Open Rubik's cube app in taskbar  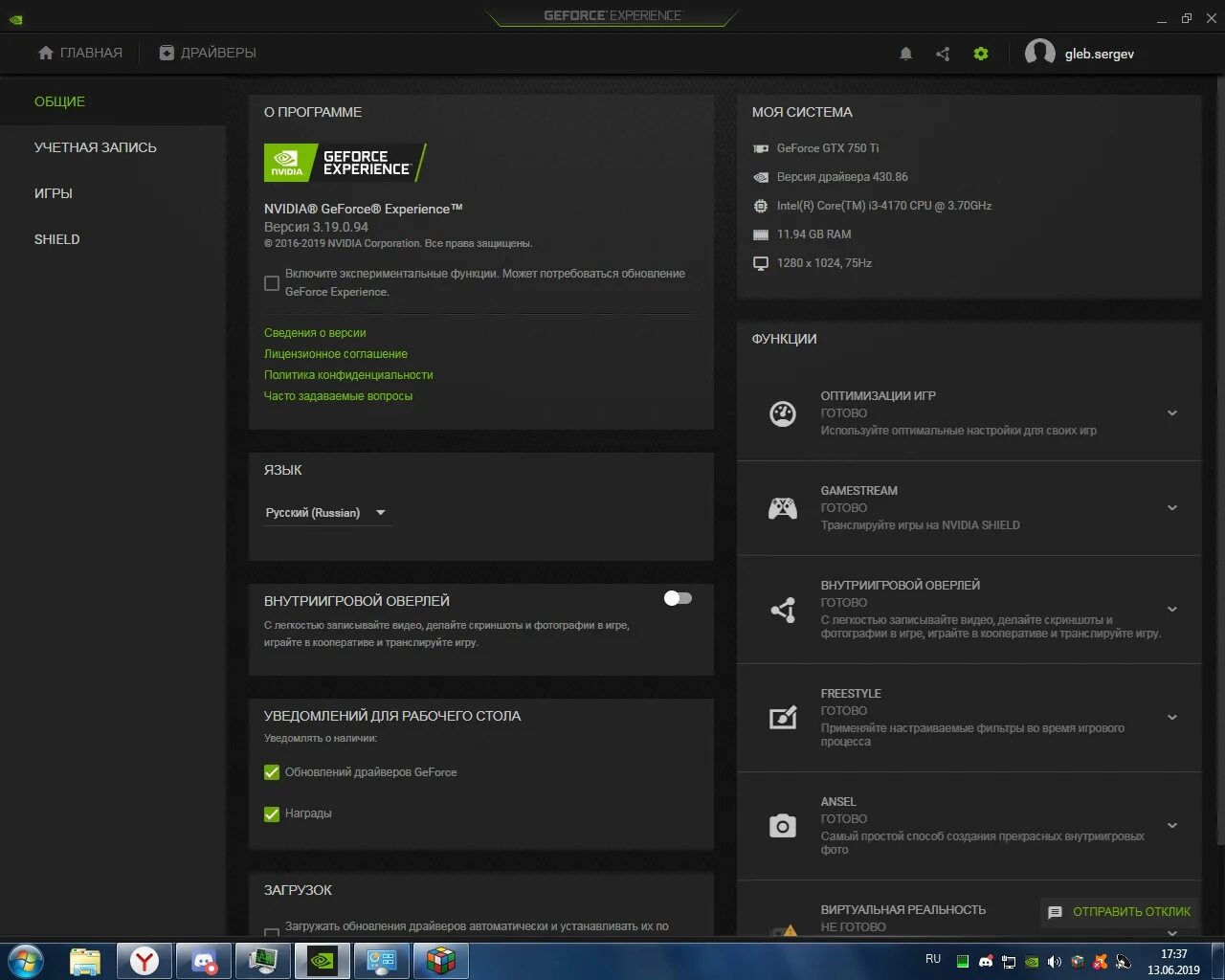[x=441, y=960]
